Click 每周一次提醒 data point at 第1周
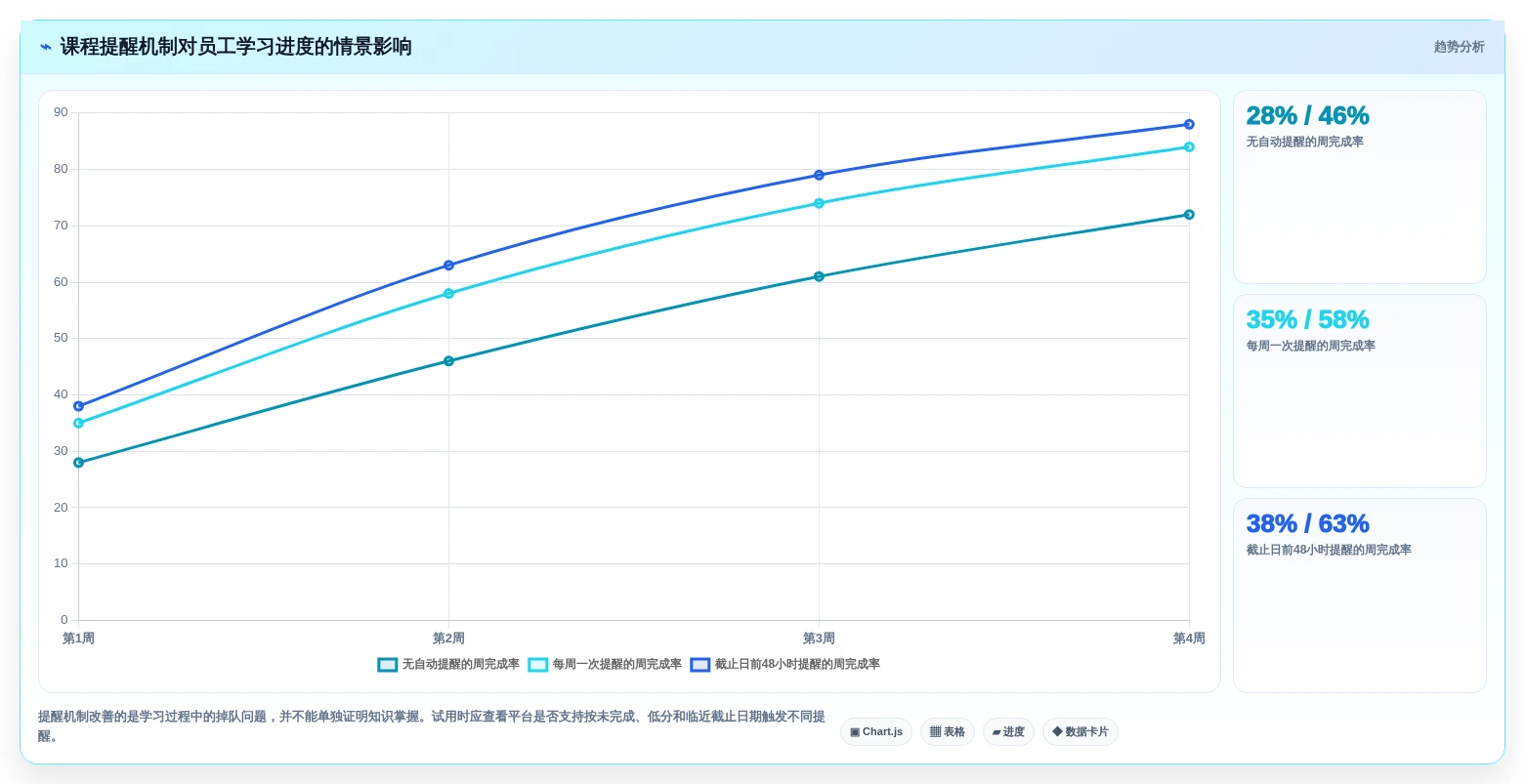The image size is (1525, 784). pyautogui.click(x=78, y=423)
